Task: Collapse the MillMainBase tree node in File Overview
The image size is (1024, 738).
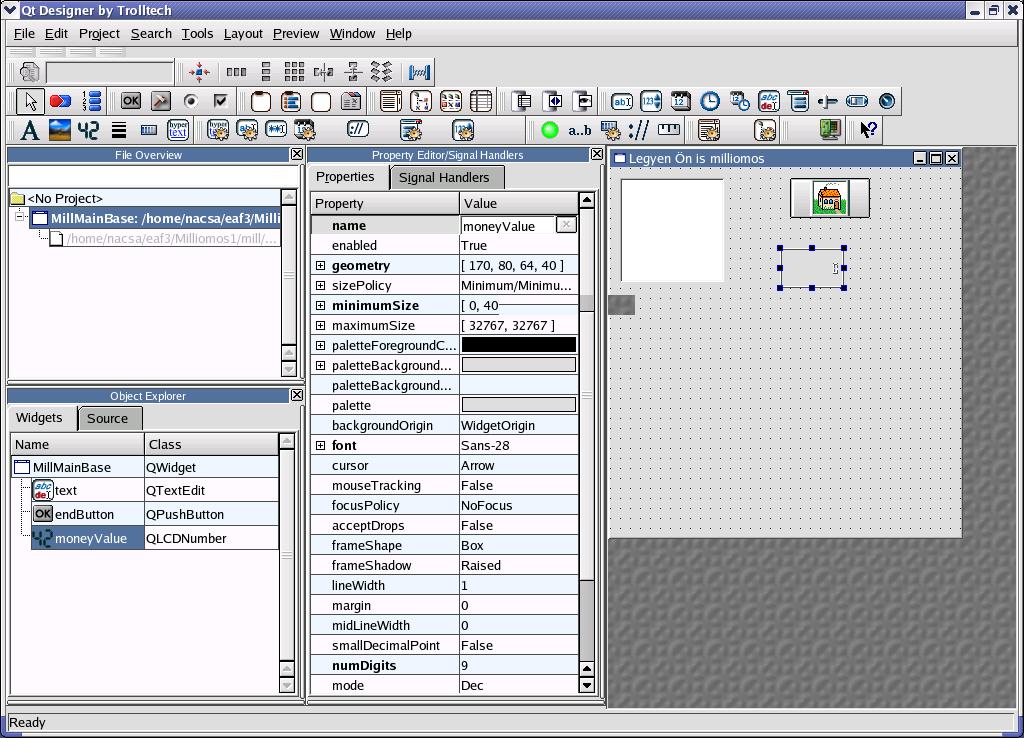Action: pos(20,217)
